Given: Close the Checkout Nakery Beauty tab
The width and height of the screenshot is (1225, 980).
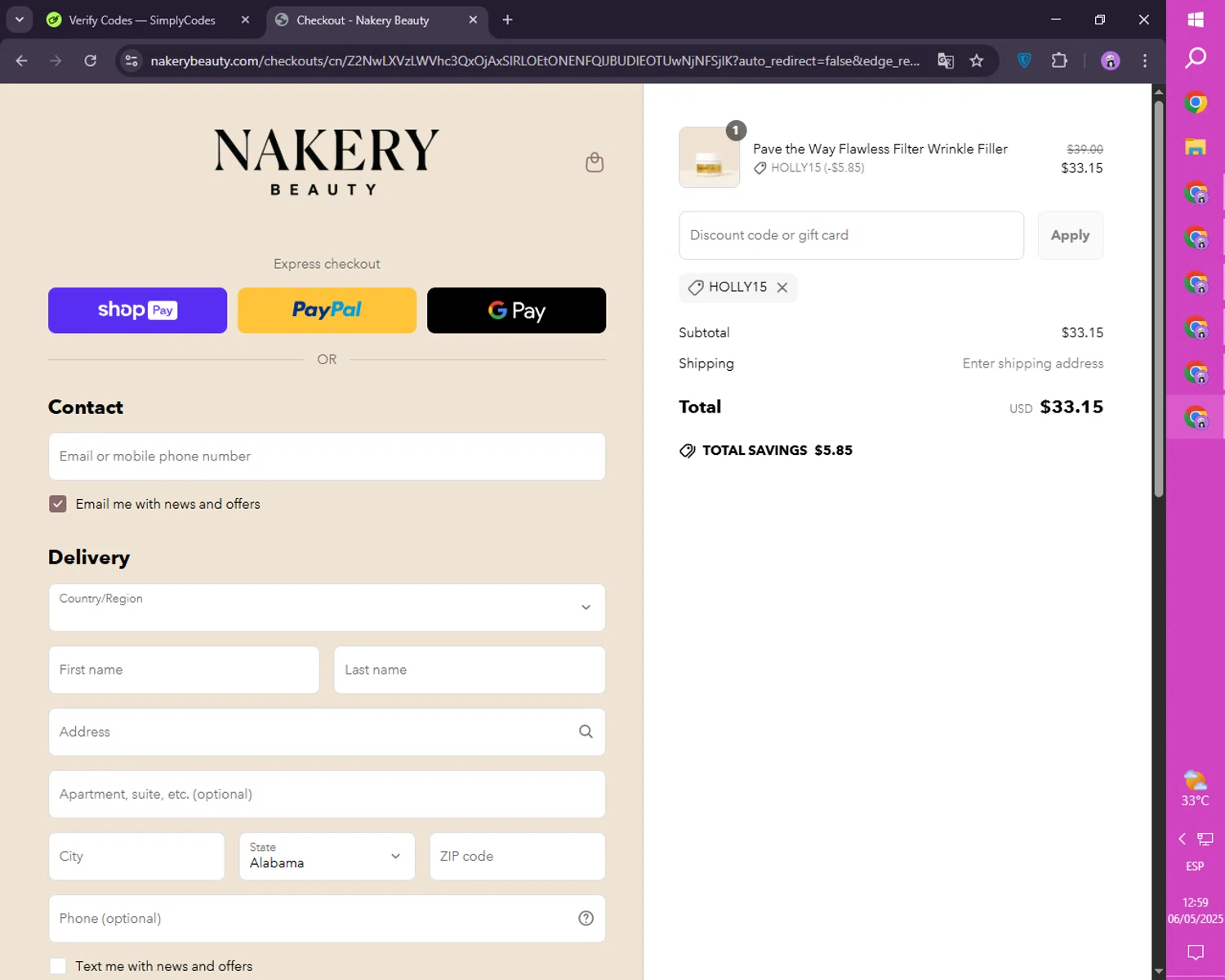Looking at the screenshot, I should (x=473, y=20).
